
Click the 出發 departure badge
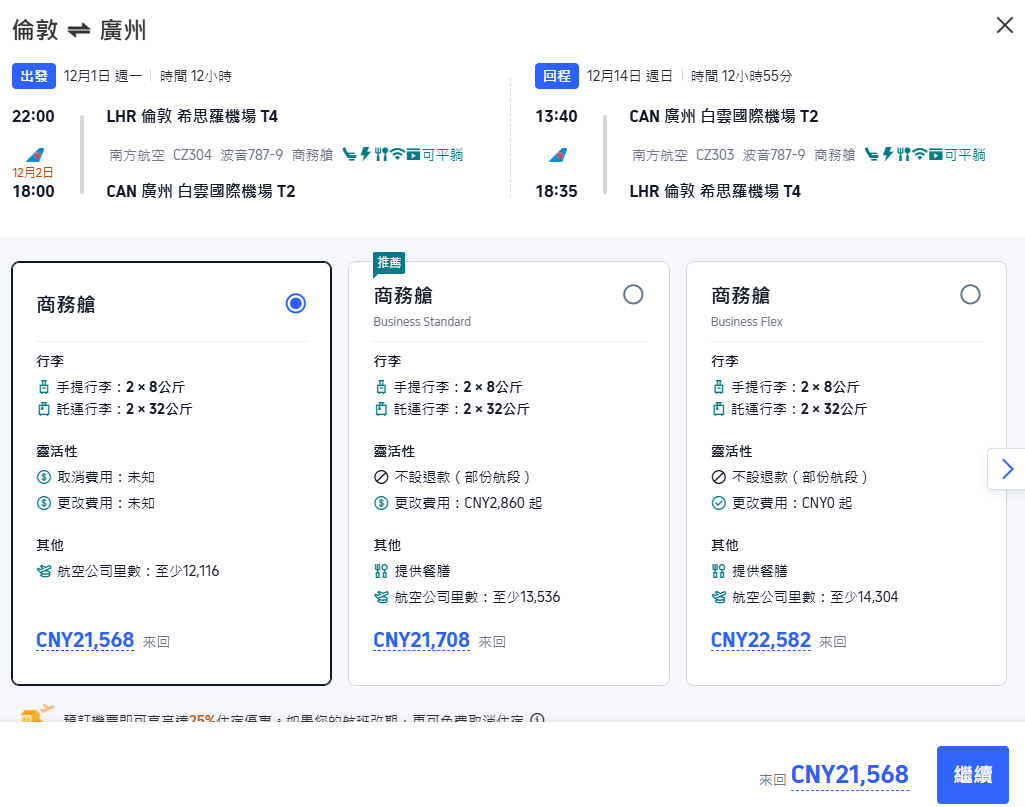[x=34, y=76]
